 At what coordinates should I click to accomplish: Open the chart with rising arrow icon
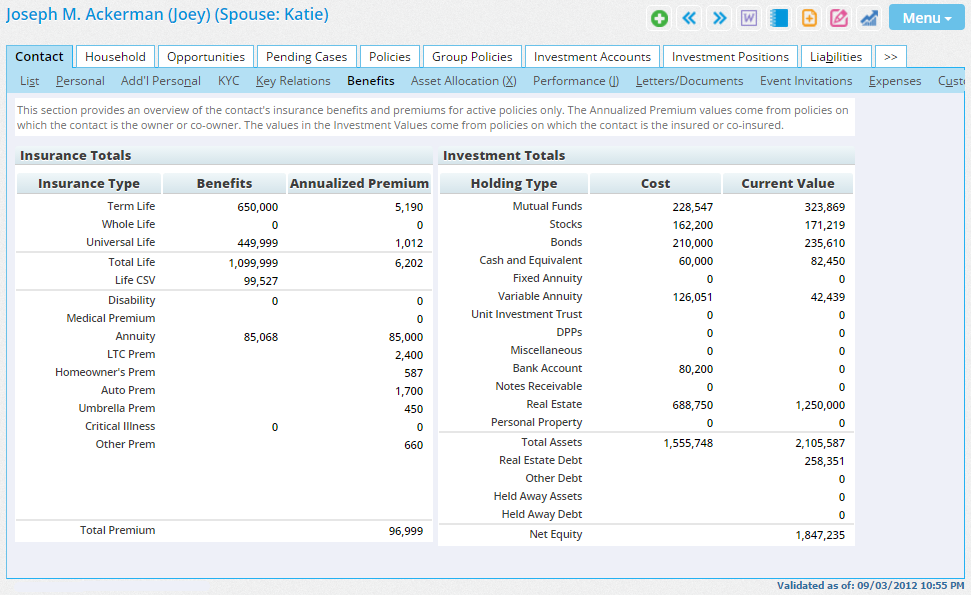click(x=869, y=18)
